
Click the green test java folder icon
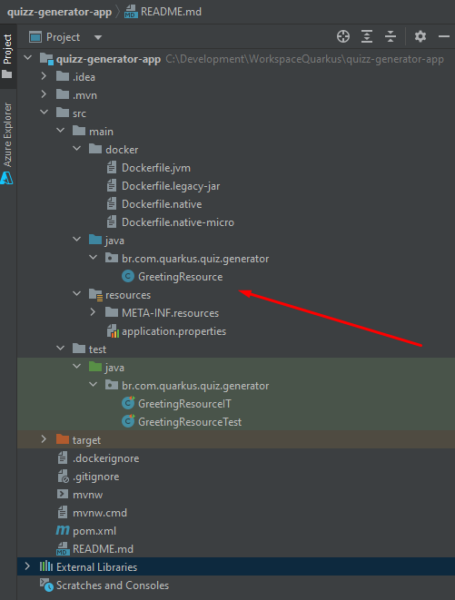(x=95, y=367)
